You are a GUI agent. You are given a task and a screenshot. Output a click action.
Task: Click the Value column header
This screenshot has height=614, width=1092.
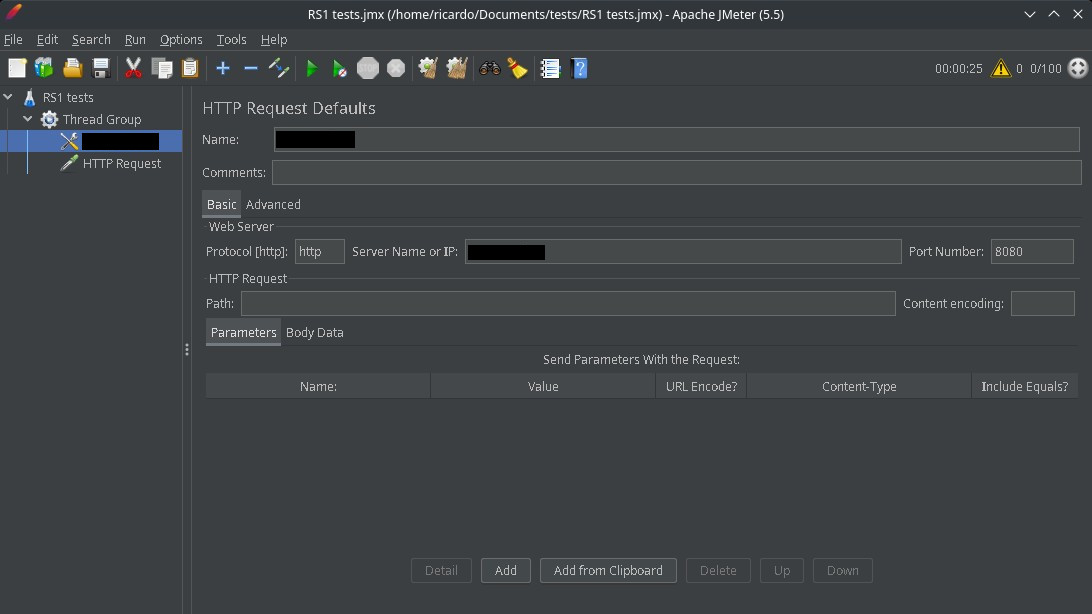click(x=543, y=386)
